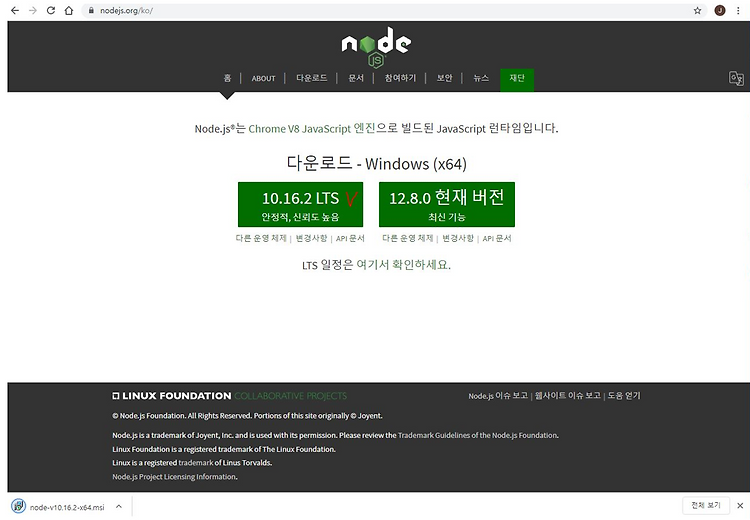
Task: Close the downloads bar
Action: [740, 506]
